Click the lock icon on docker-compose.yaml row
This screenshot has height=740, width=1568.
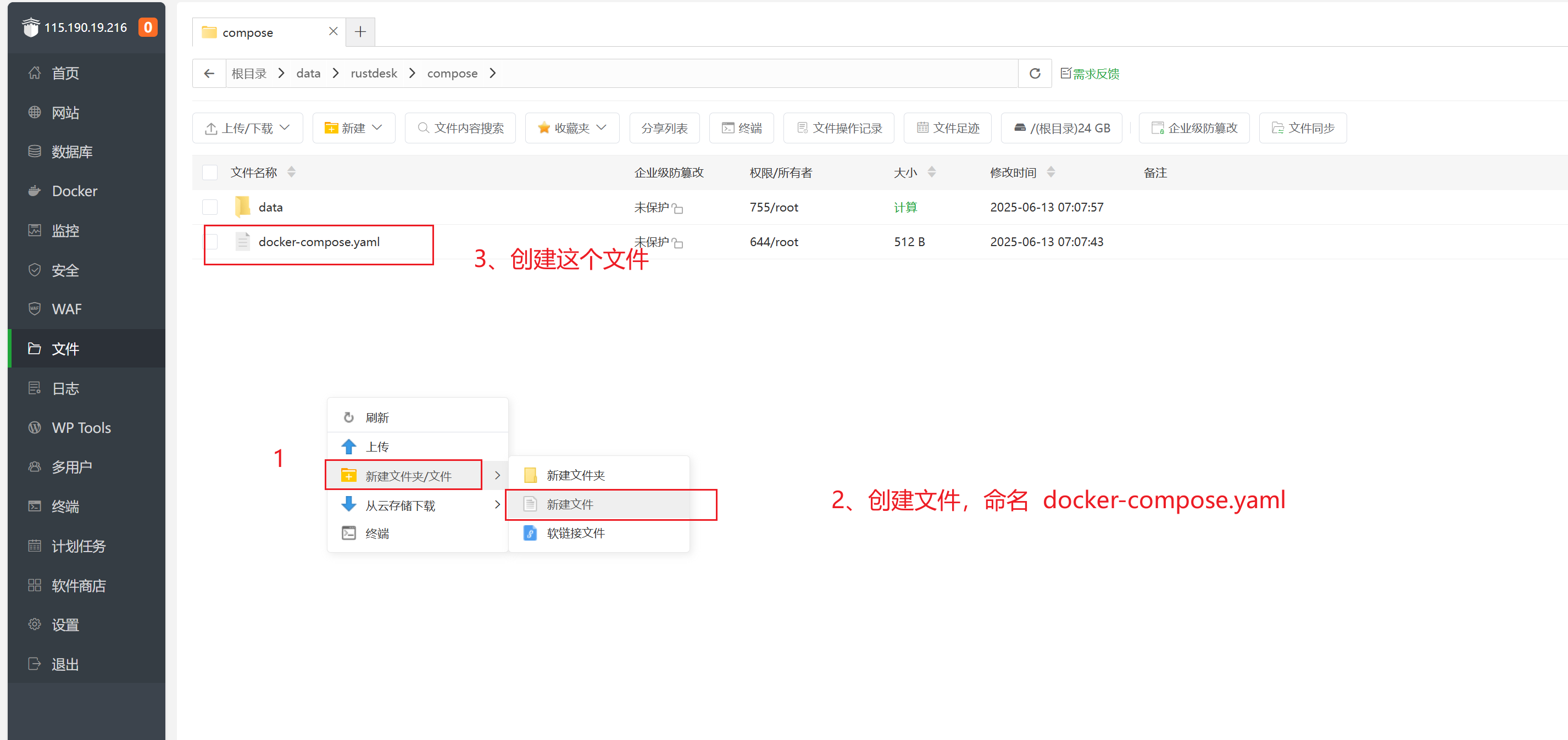pyautogui.click(x=678, y=243)
